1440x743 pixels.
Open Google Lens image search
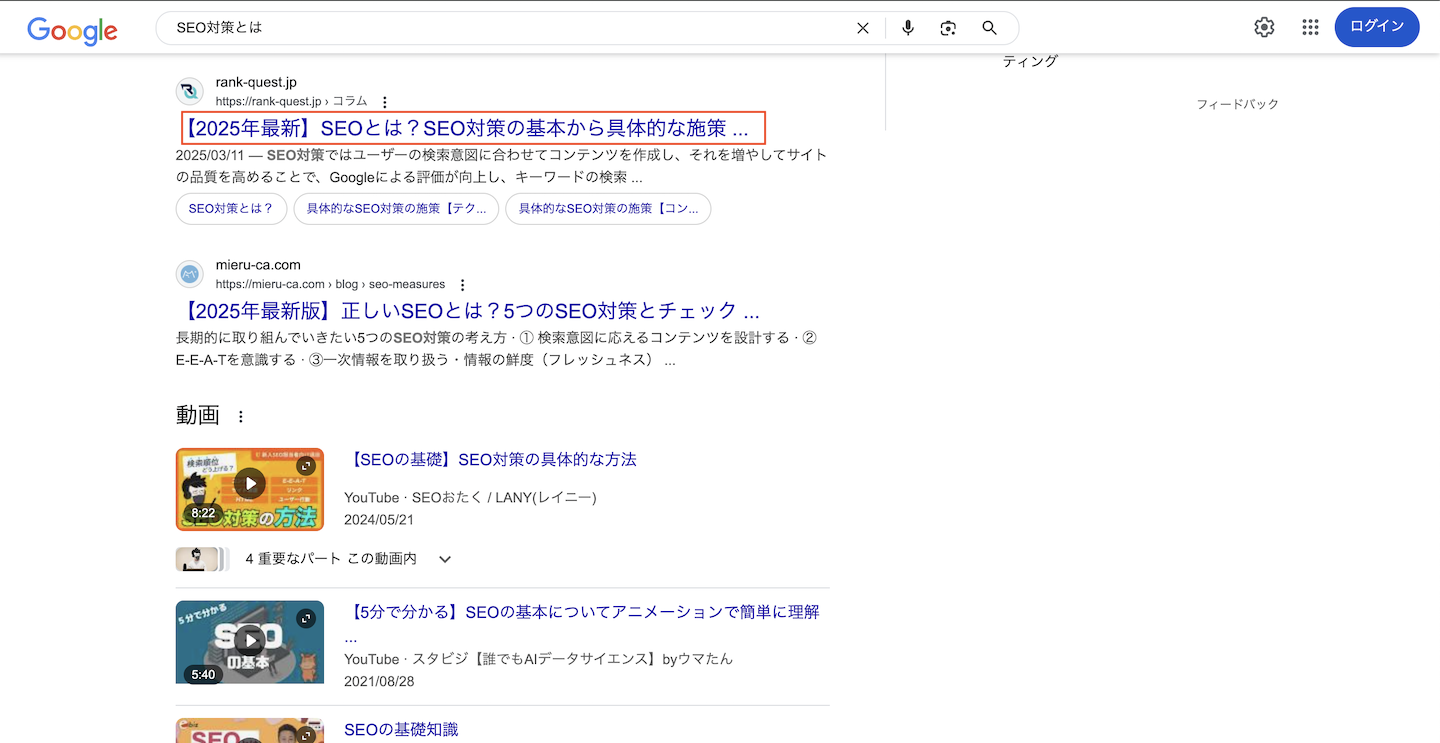coord(948,28)
